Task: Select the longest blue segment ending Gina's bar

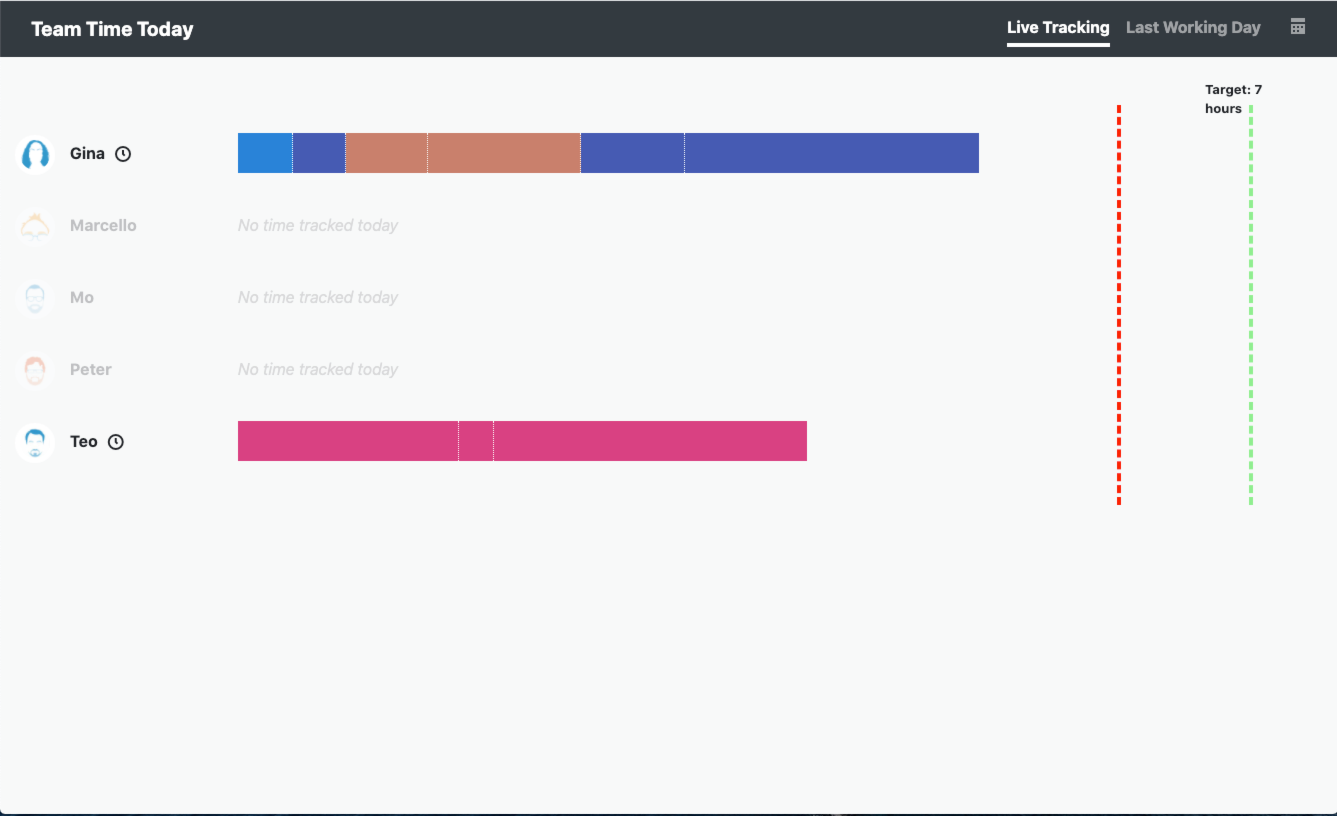Action: click(x=832, y=153)
